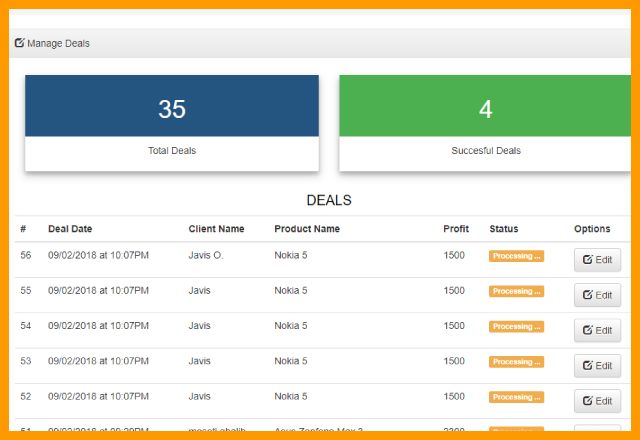Open the Manage Deals heading link

tap(58, 44)
